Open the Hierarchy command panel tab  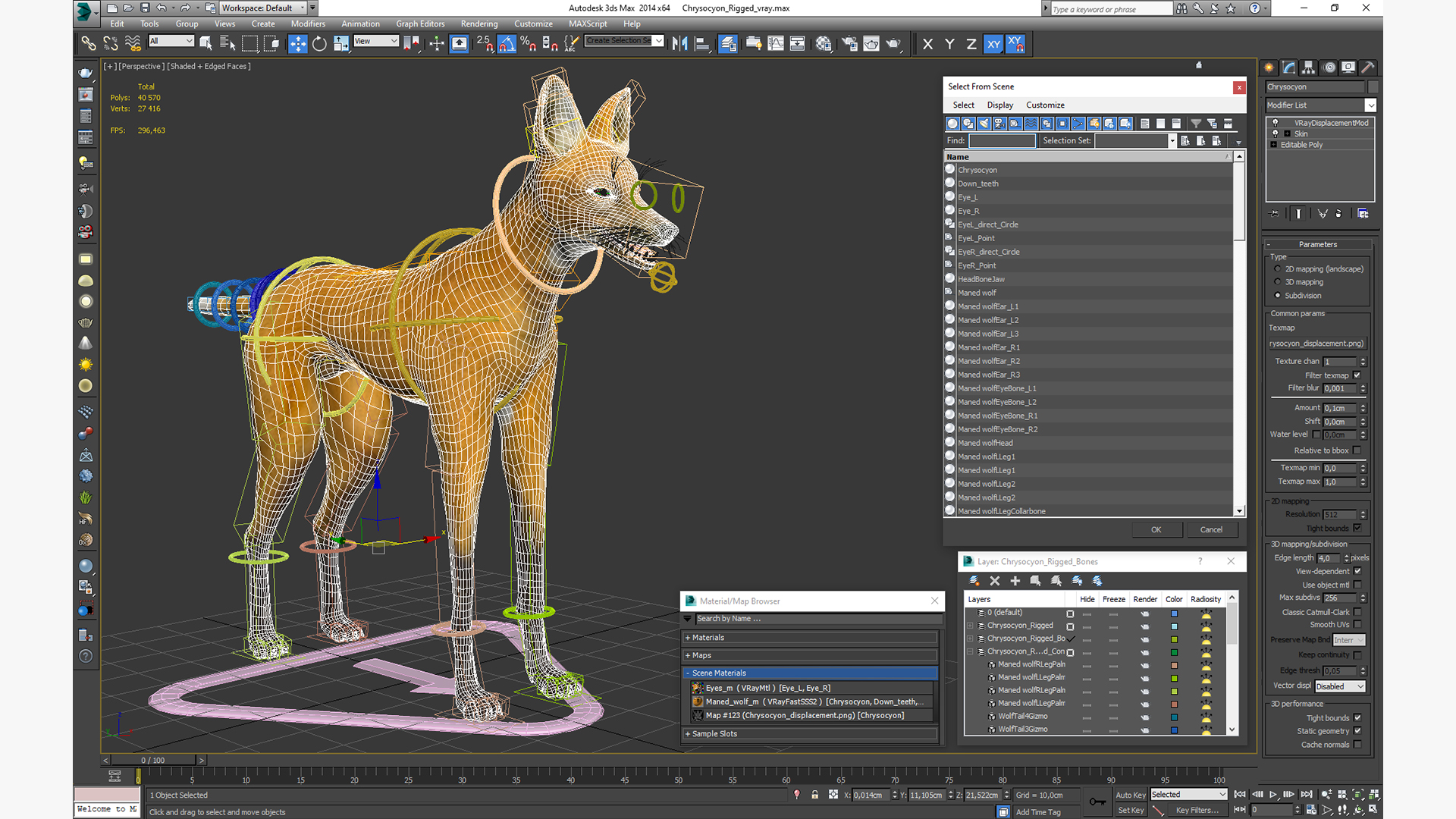pos(1309,67)
